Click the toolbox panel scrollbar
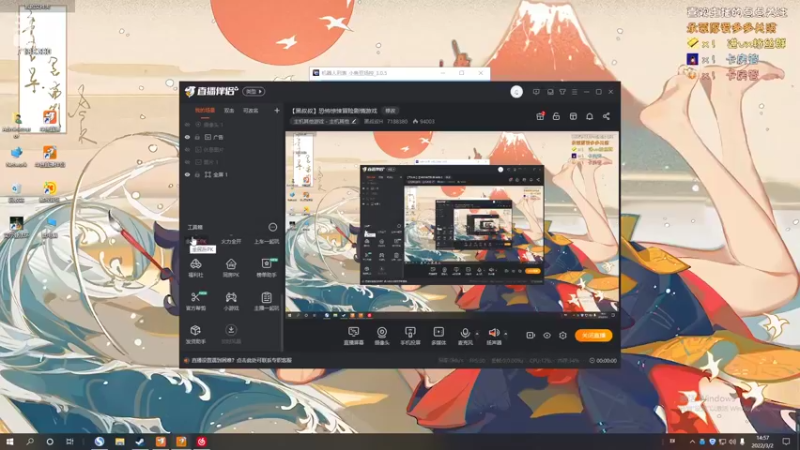 pos(282,321)
